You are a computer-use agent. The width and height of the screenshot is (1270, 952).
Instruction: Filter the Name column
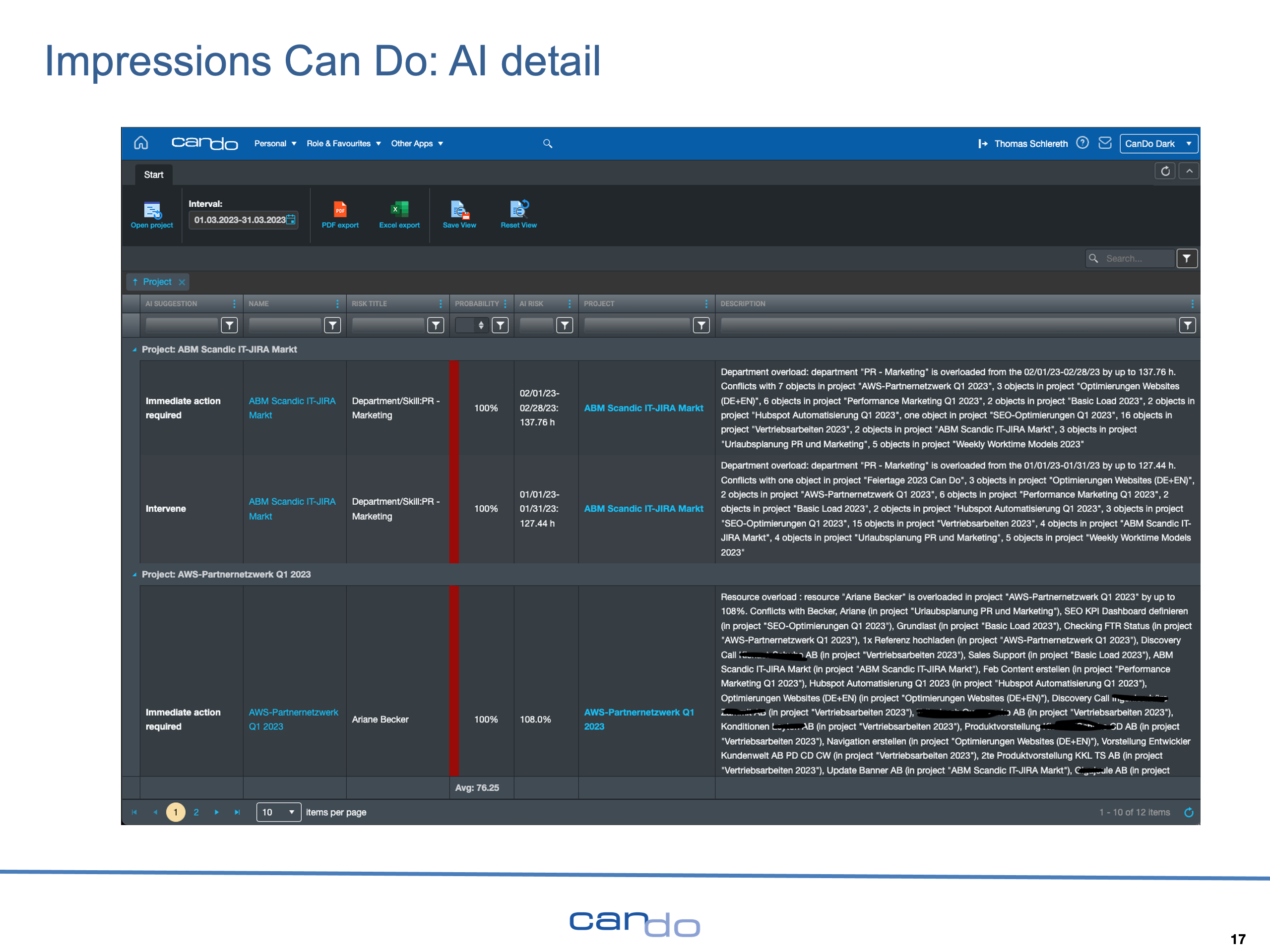tap(332, 326)
